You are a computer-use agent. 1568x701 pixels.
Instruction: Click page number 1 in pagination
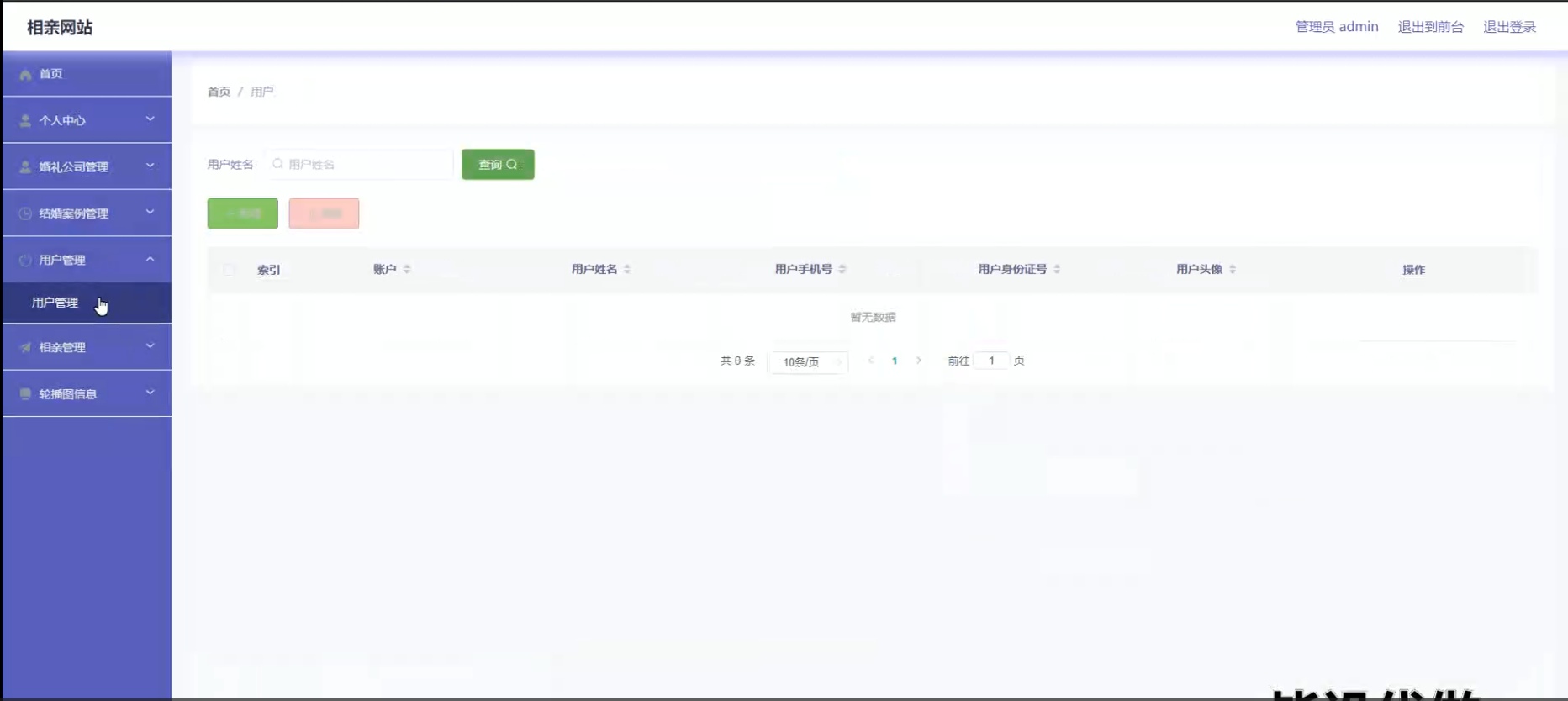pyautogui.click(x=895, y=361)
